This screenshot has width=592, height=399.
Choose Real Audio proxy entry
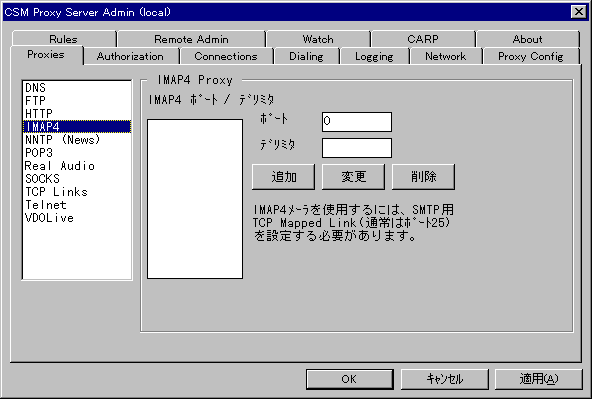tap(77, 166)
